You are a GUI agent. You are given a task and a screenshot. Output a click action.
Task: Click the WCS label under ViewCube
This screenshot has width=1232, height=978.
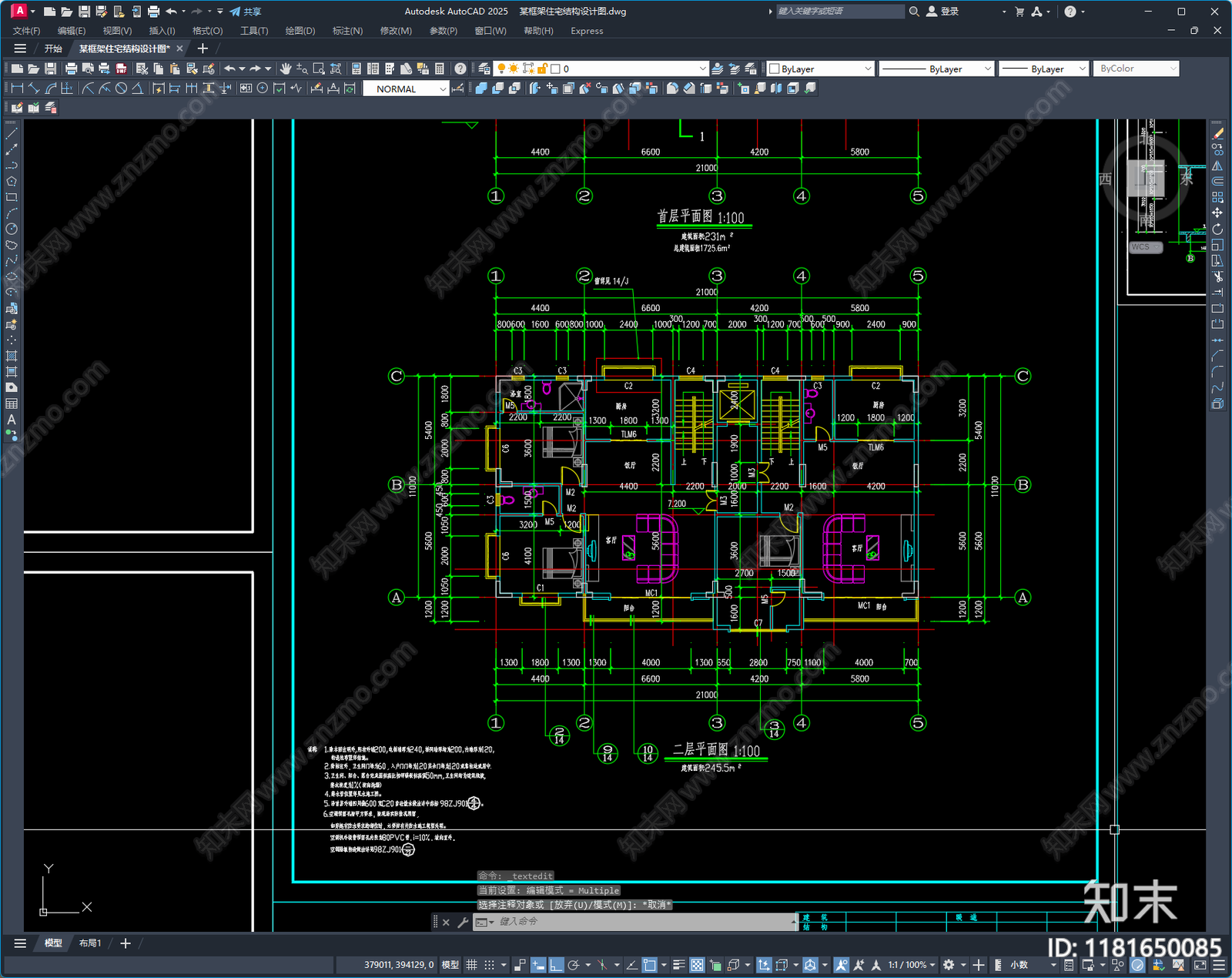[x=1146, y=247]
